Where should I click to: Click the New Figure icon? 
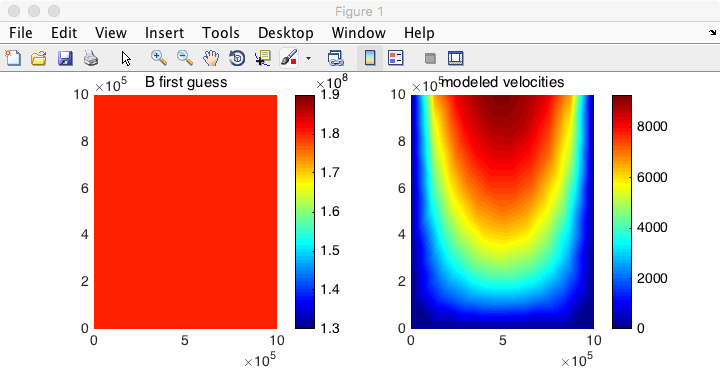pyautogui.click(x=13, y=58)
